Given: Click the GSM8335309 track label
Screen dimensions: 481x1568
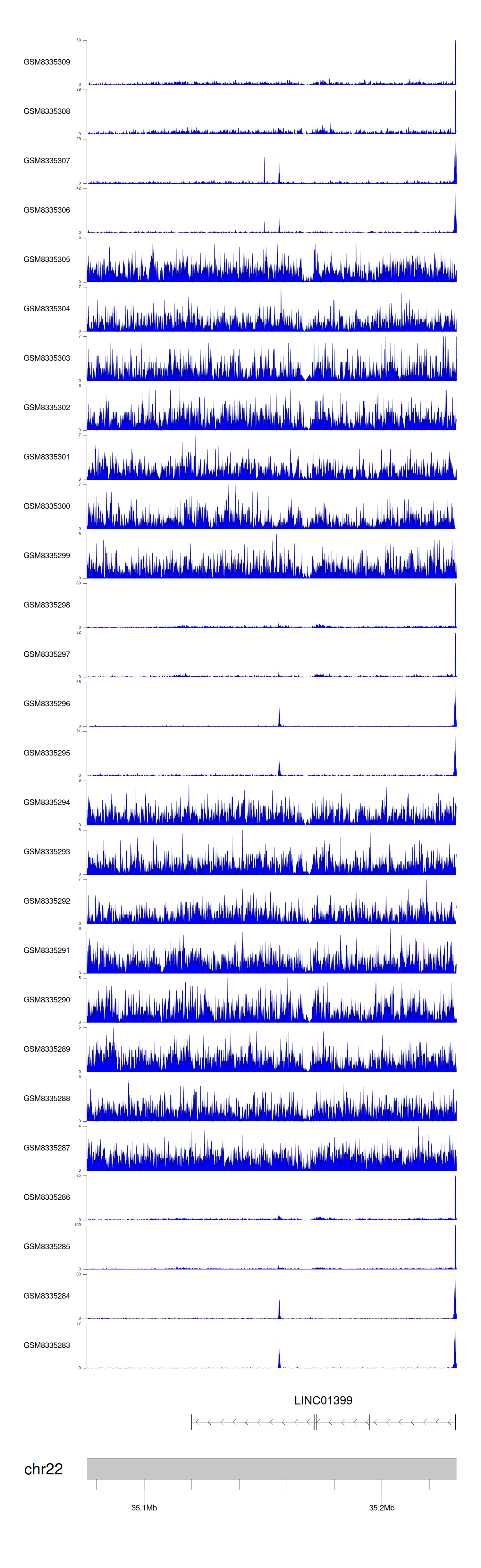Looking at the screenshot, I should coord(46,62).
